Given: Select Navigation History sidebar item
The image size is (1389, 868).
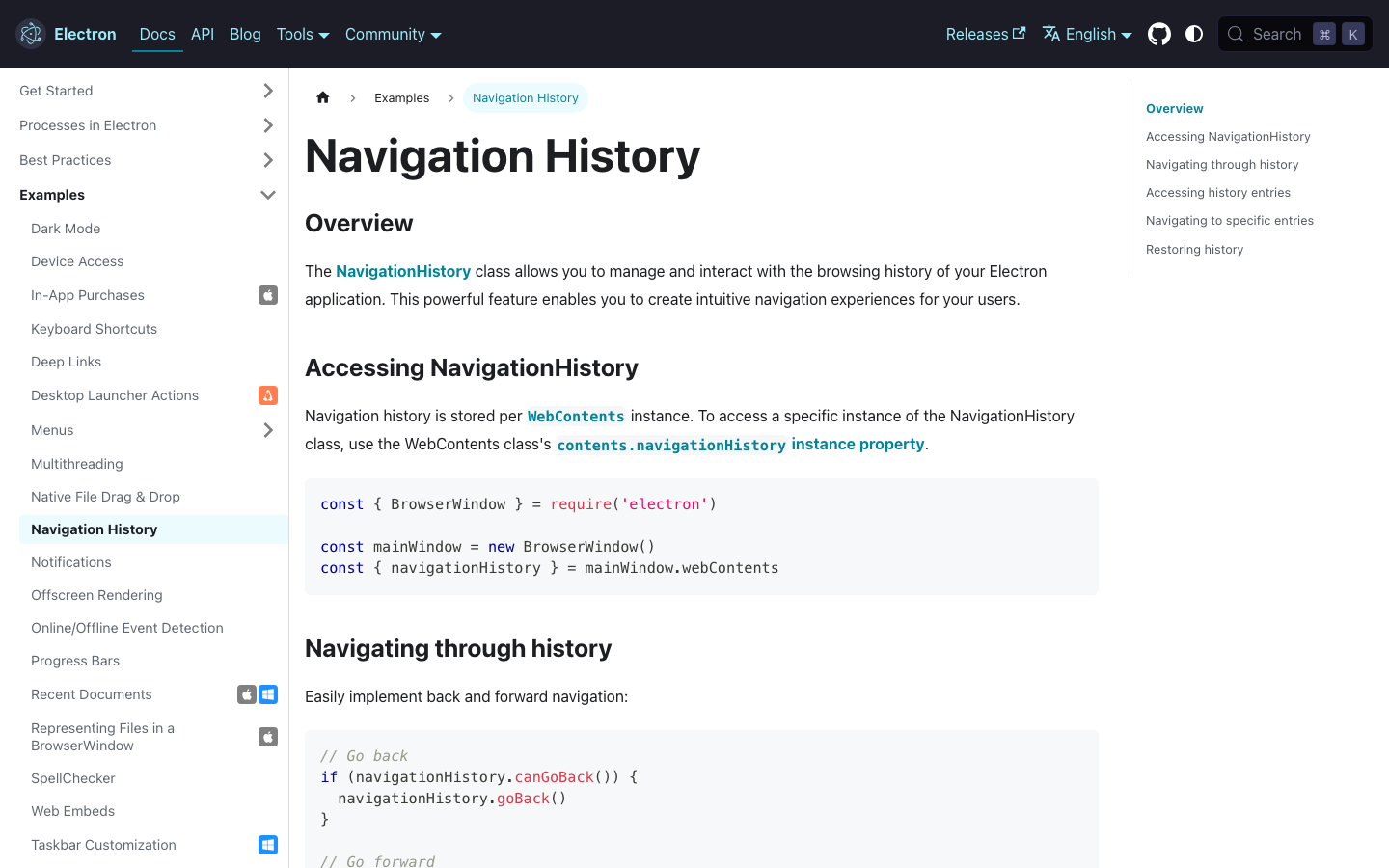Looking at the screenshot, I should coord(153,529).
